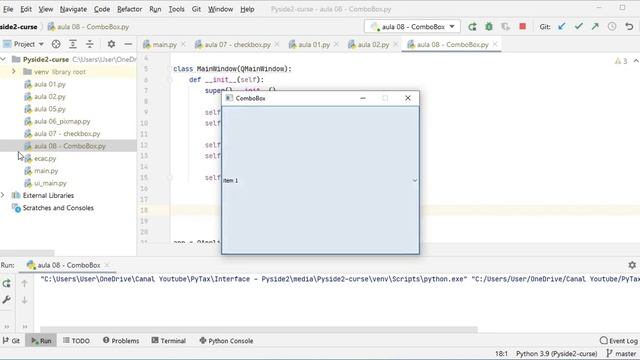
Task: Close the main.py editor tab
Action: point(183,44)
